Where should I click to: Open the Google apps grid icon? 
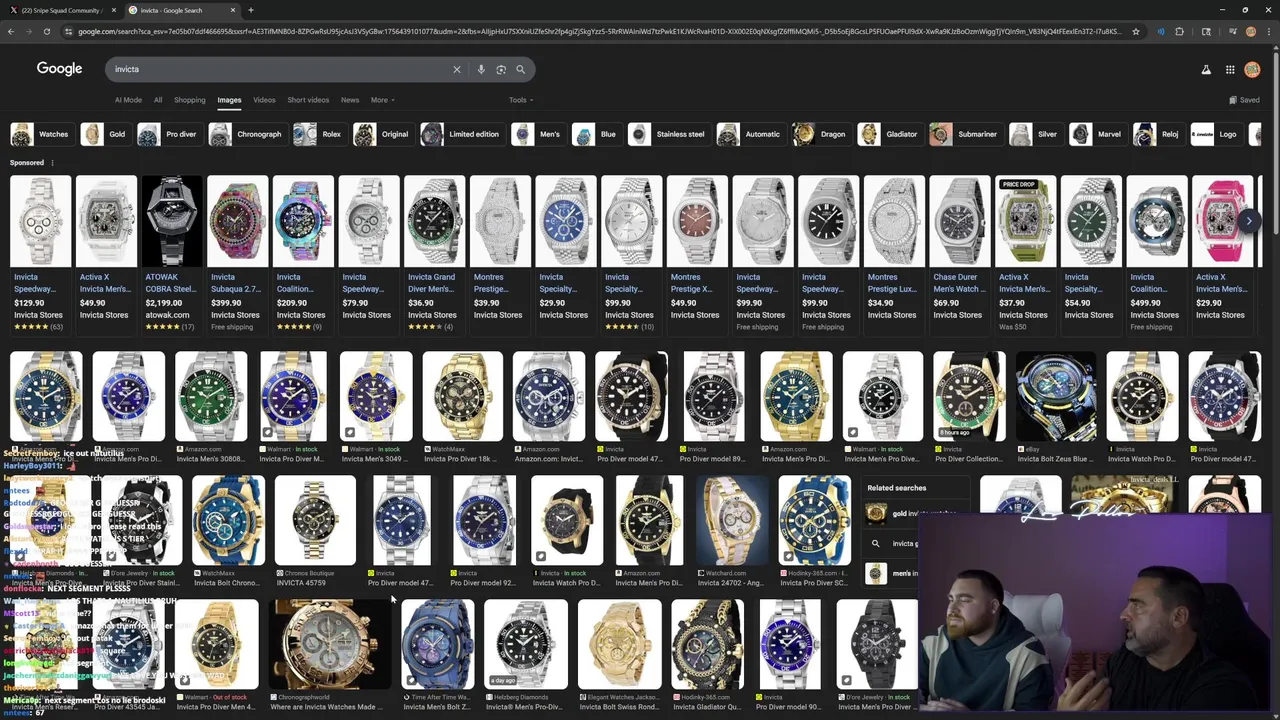[x=1230, y=69]
